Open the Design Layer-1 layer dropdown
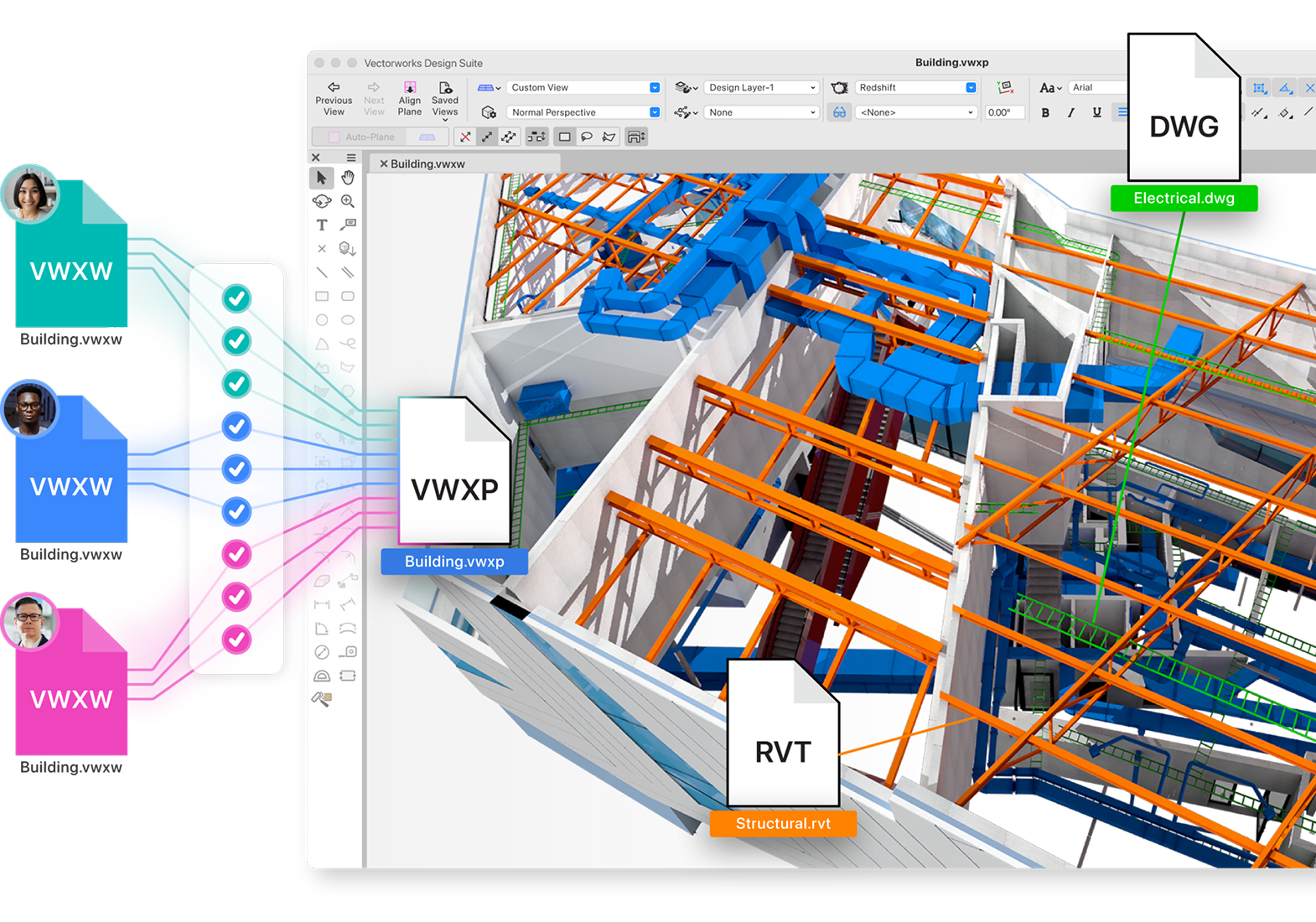1316x922 pixels. coord(761,87)
